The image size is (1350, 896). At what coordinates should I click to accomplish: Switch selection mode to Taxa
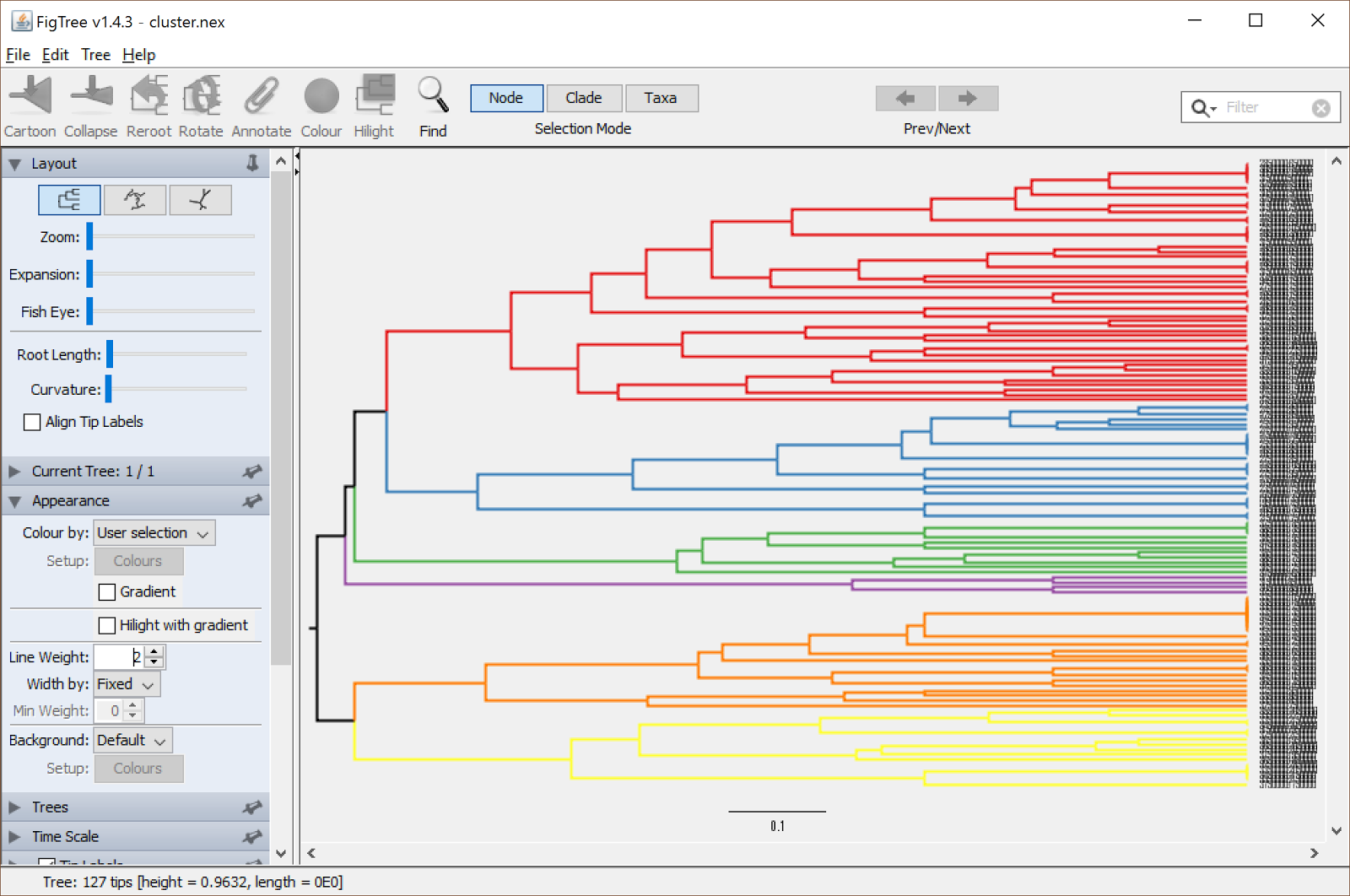click(x=661, y=98)
